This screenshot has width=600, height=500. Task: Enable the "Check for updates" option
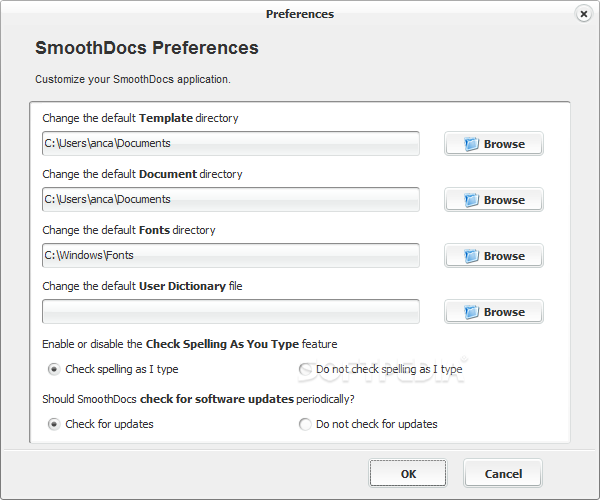pos(54,424)
